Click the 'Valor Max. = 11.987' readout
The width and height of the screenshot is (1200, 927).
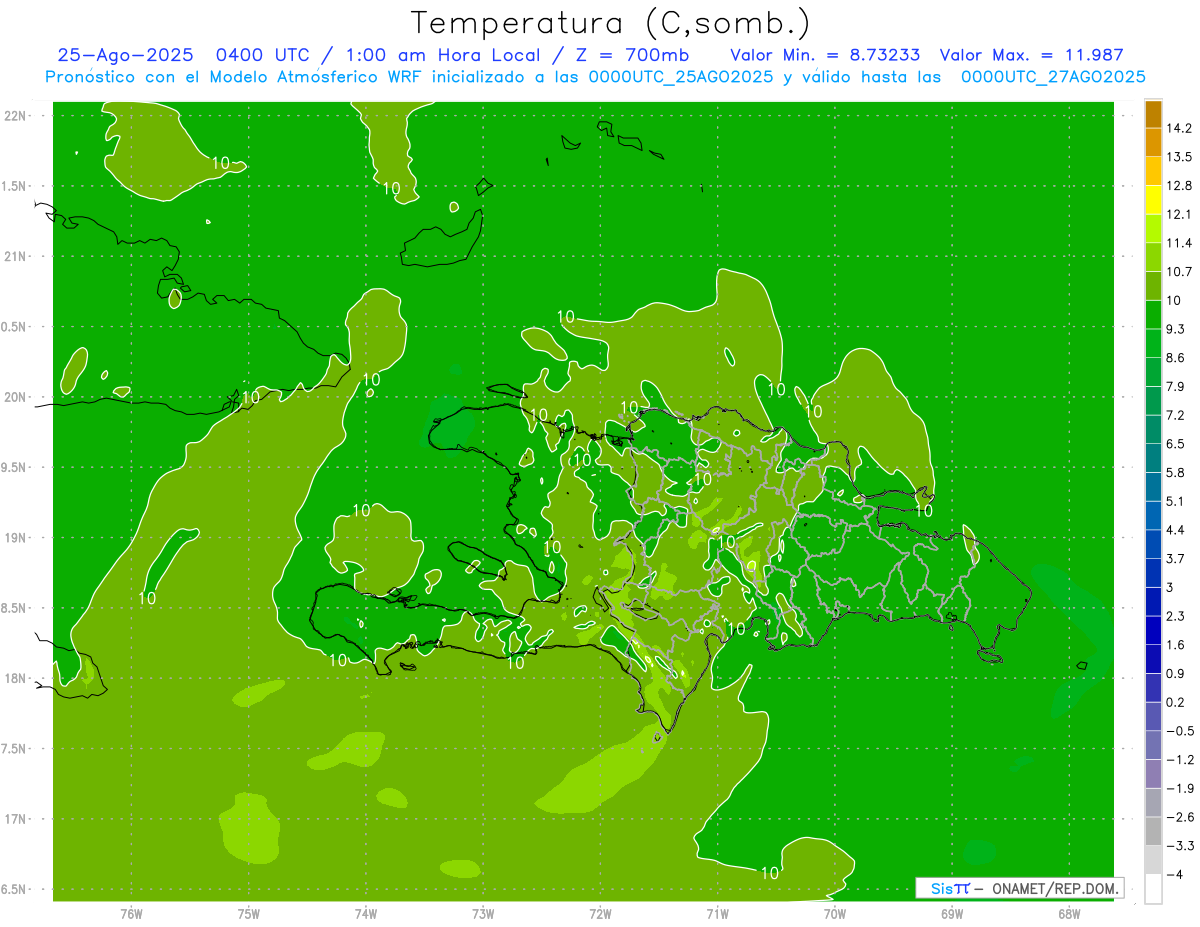click(x=1032, y=56)
